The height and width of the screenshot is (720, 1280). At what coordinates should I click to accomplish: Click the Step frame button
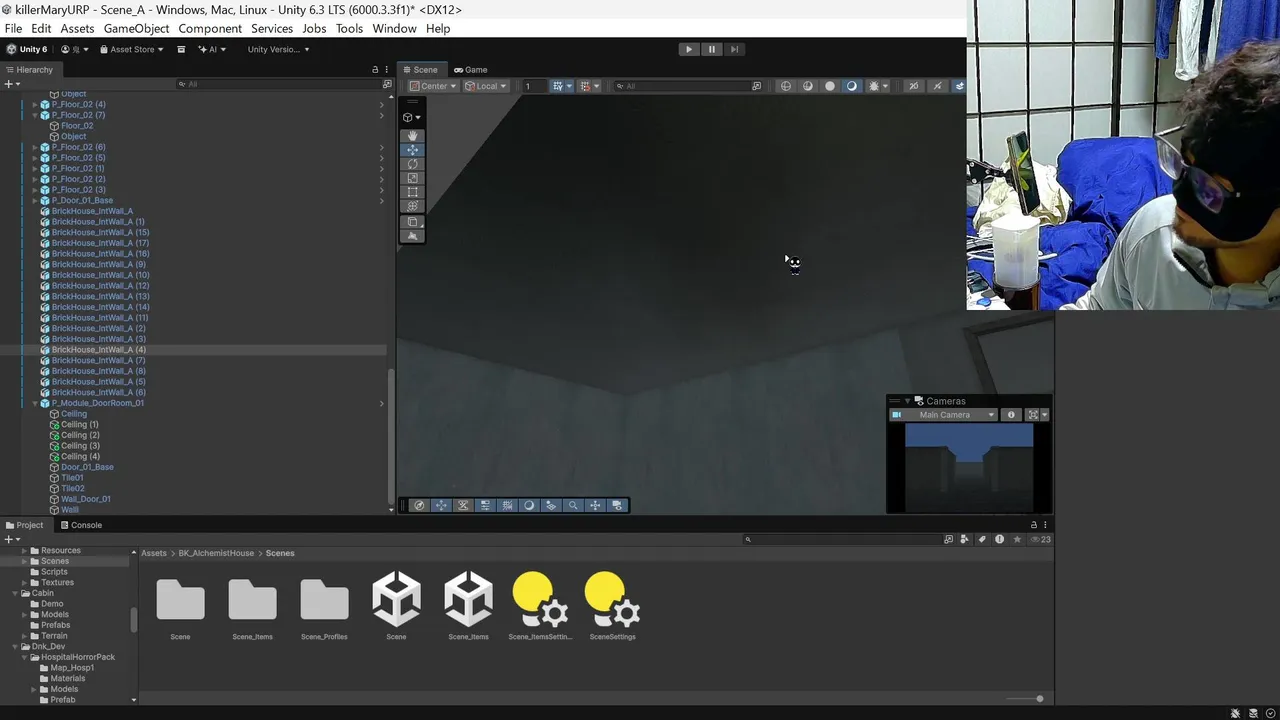click(x=734, y=49)
